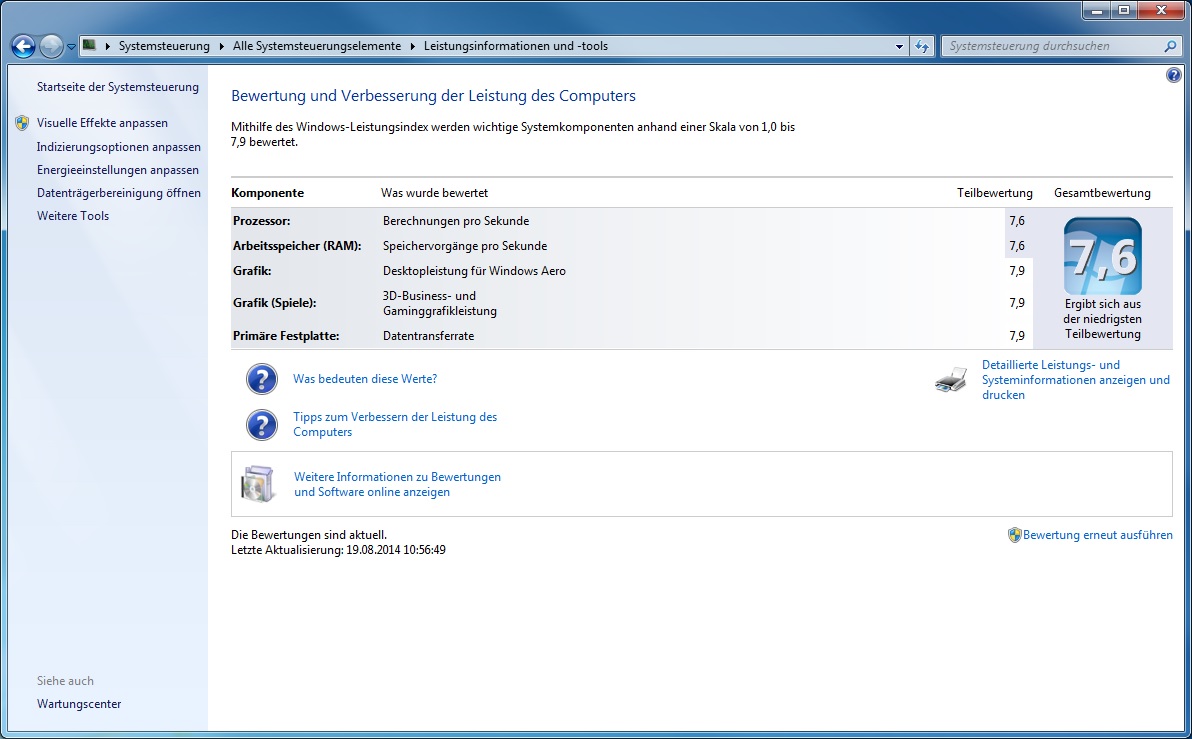
Task: Select Systemsteuerung breadcrumb
Action: coord(164,46)
